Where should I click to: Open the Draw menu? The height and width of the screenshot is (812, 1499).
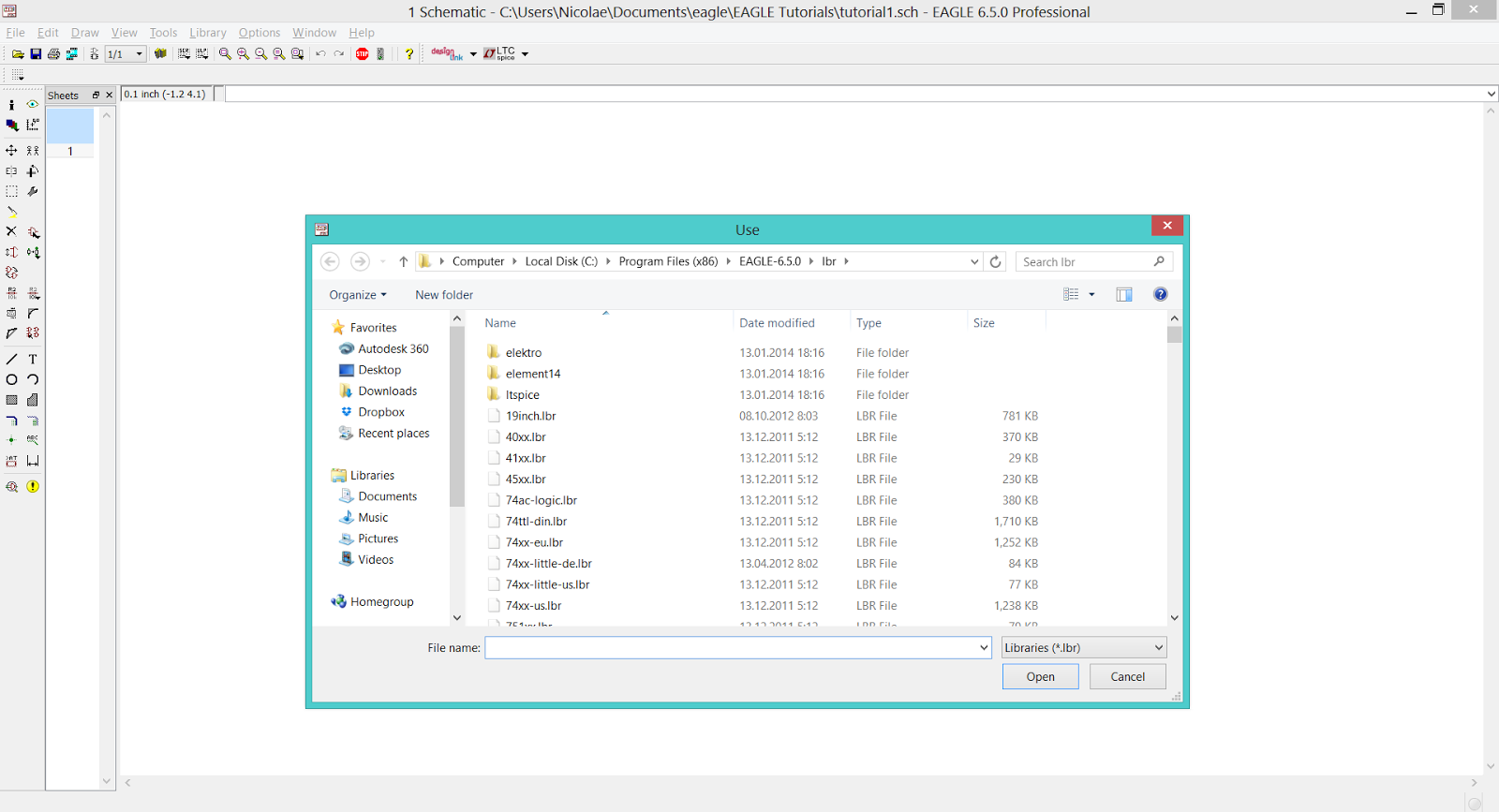pyautogui.click(x=85, y=33)
